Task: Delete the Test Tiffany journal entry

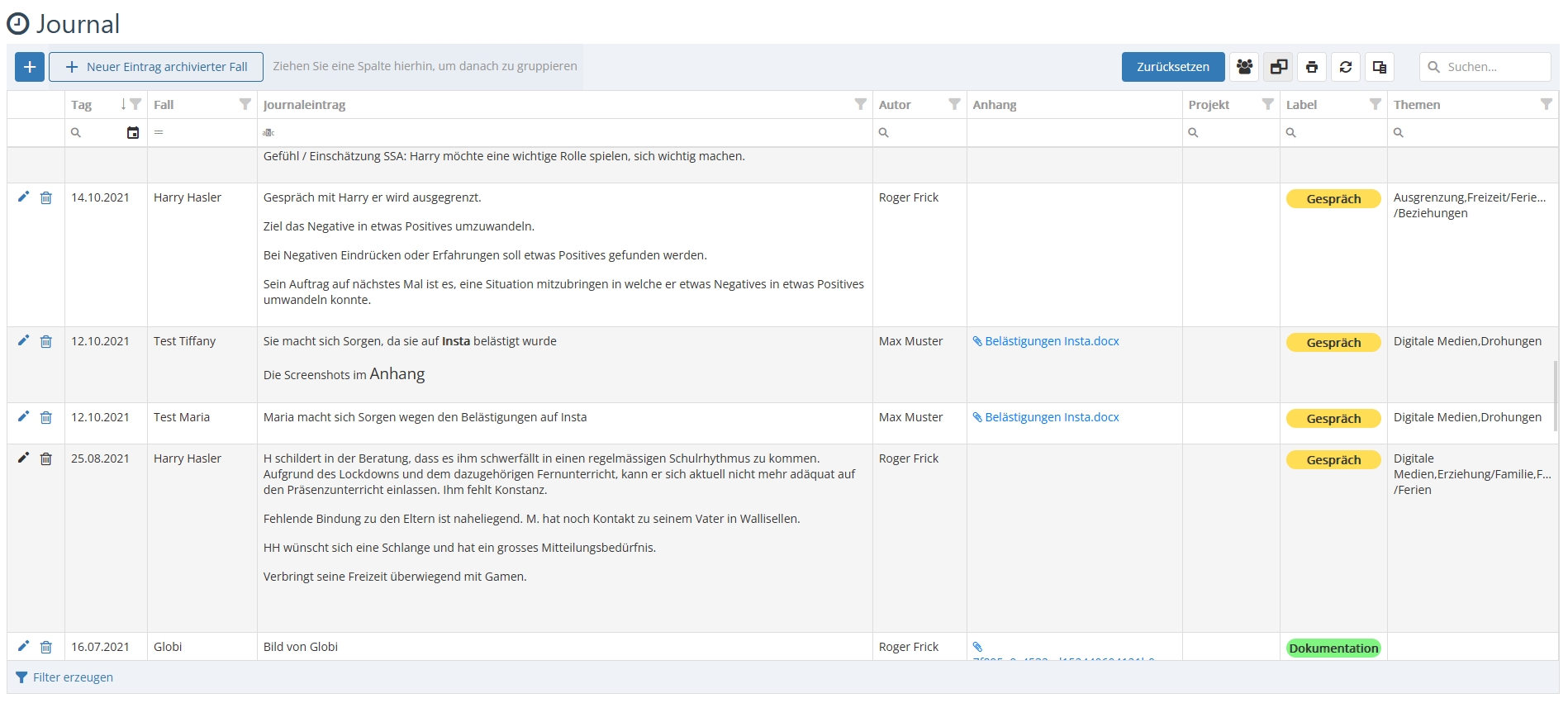Action: pos(46,341)
